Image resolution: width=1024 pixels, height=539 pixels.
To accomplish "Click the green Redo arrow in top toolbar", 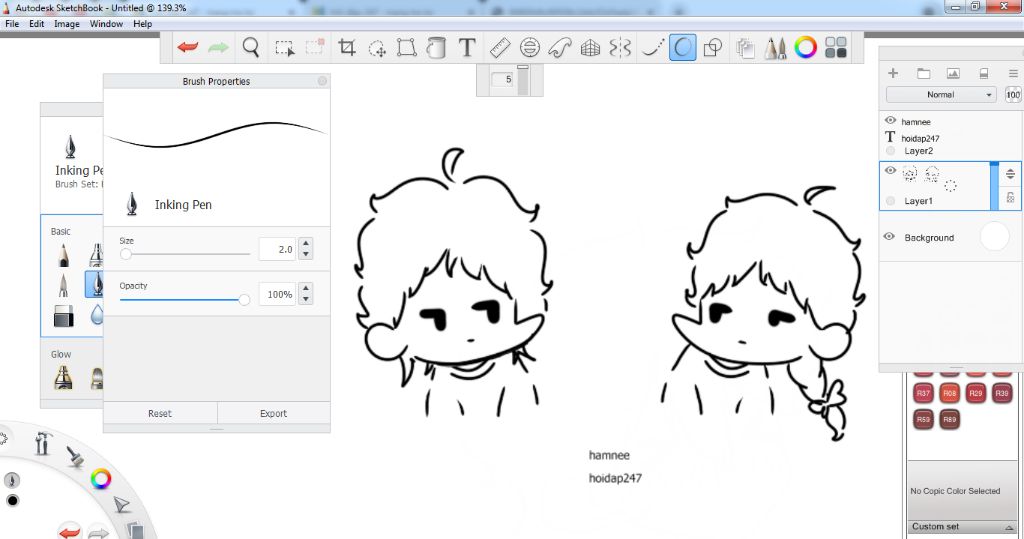I will [218, 47].
